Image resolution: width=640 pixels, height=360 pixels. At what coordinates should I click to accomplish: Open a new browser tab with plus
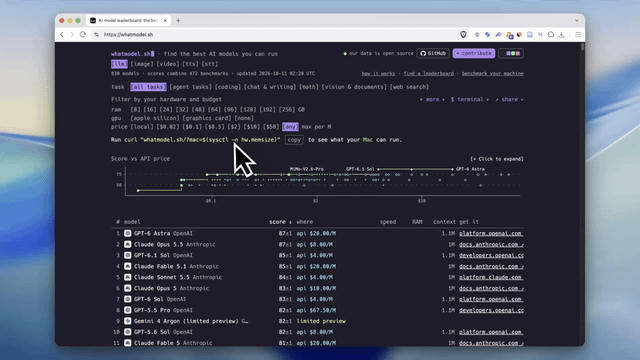tap(178, 20)
